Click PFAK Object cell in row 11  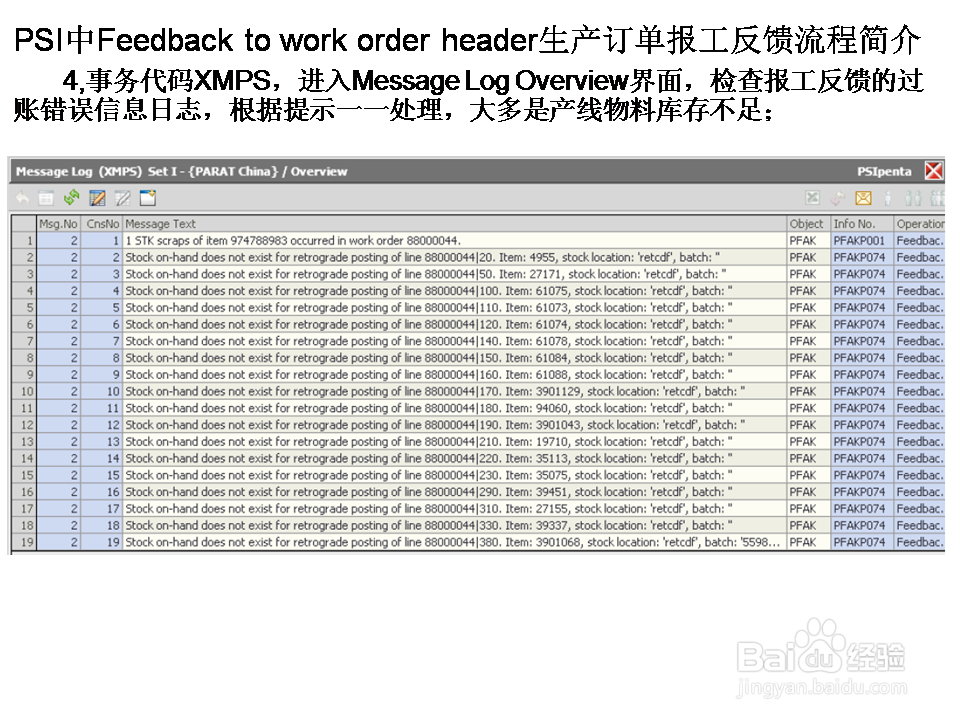pos(808,408)
